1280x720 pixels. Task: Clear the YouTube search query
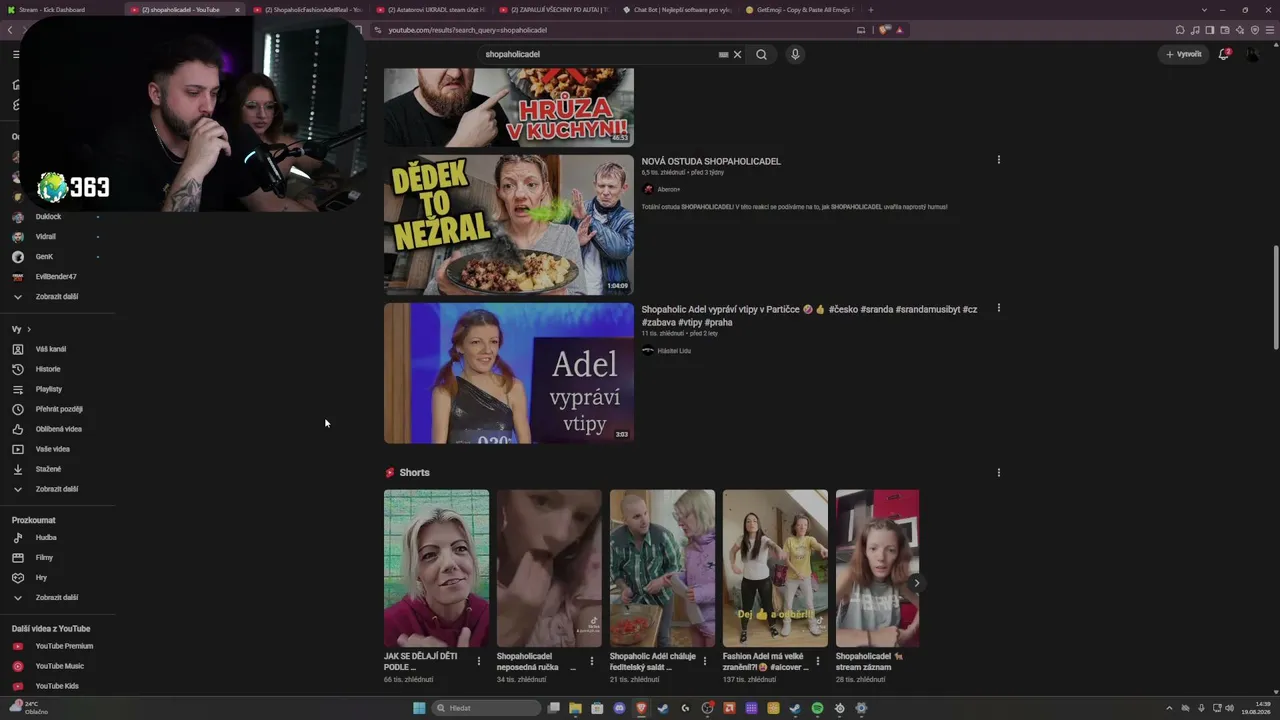click(738, 55)
